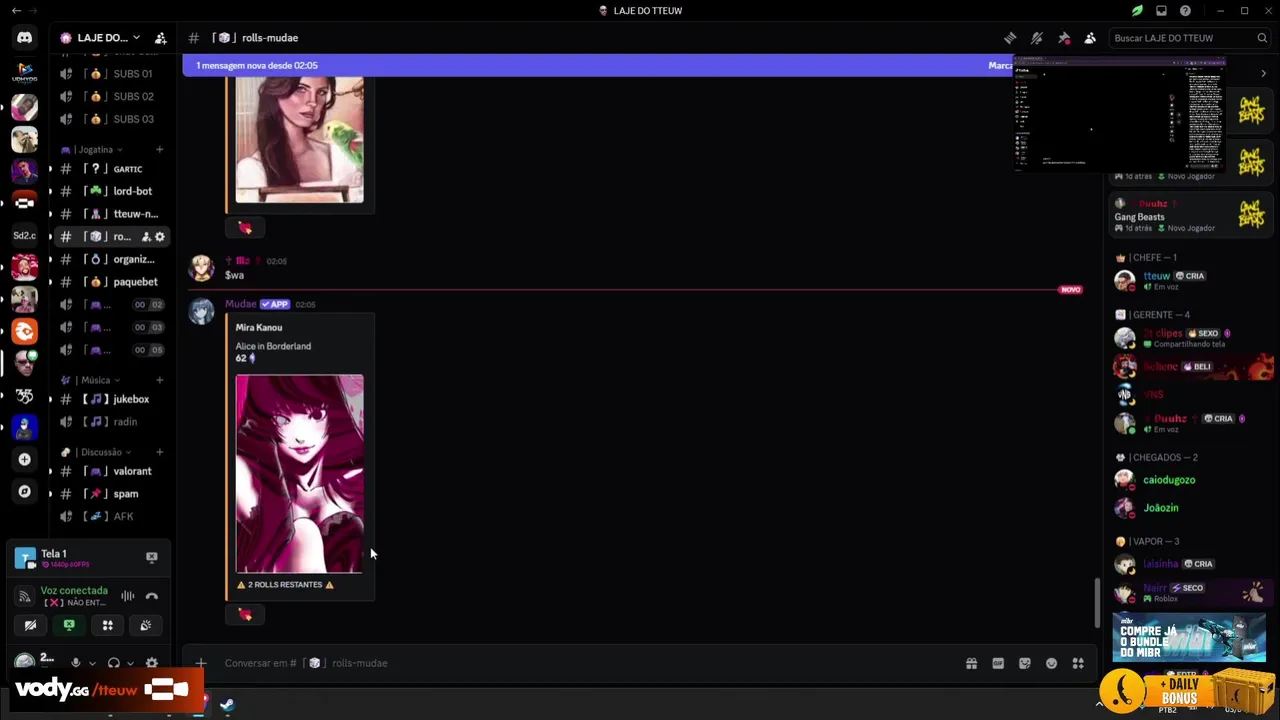Click heart reaction under previous card
The width and height of the screenshot is (1280, 720).
point(245,228)
